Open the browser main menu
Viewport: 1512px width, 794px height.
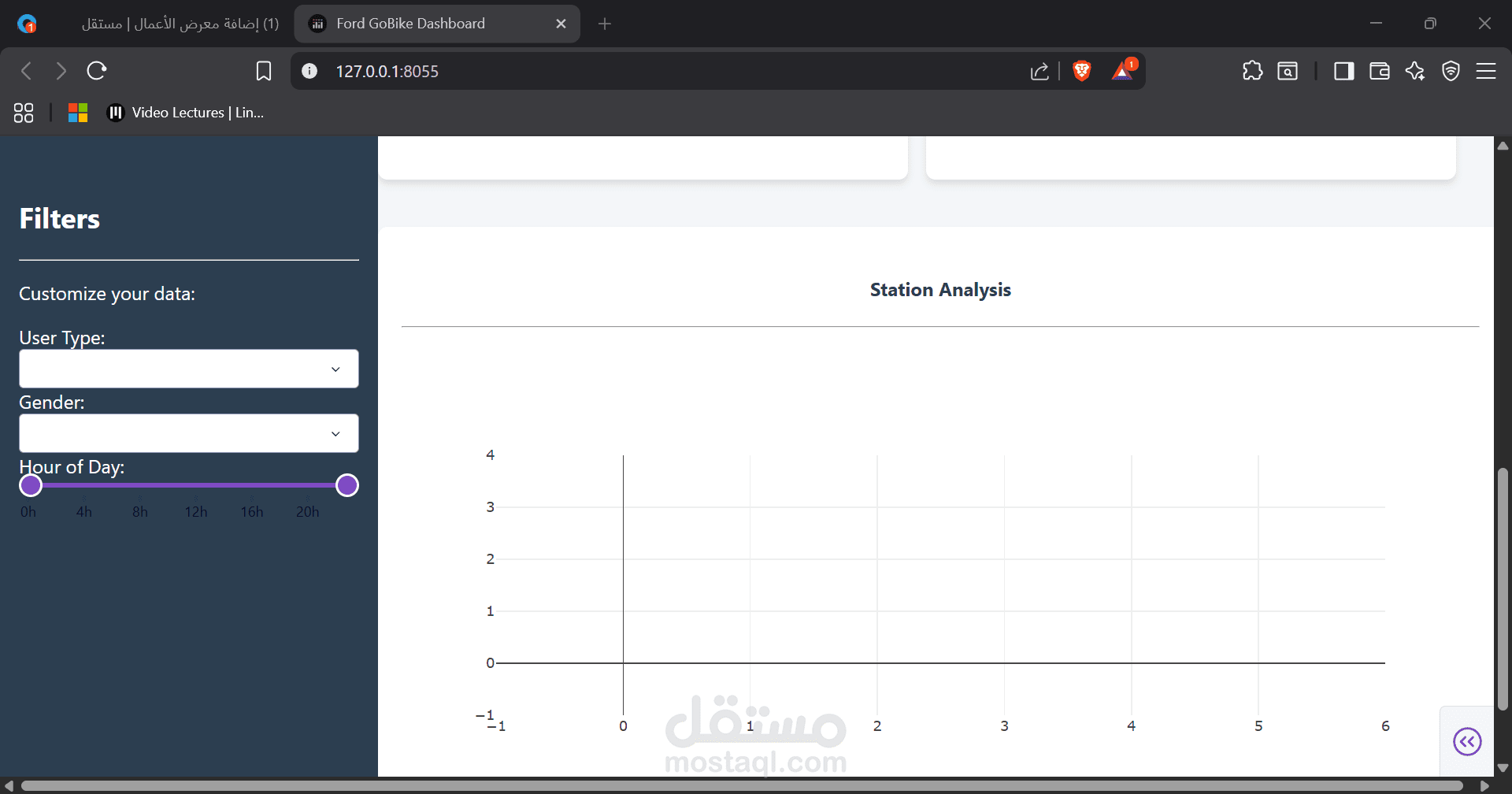tap(1486, 71)
